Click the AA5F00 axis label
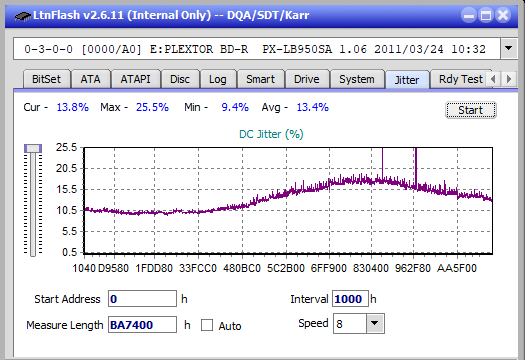 pyautogui.click(x=456, y=268)
